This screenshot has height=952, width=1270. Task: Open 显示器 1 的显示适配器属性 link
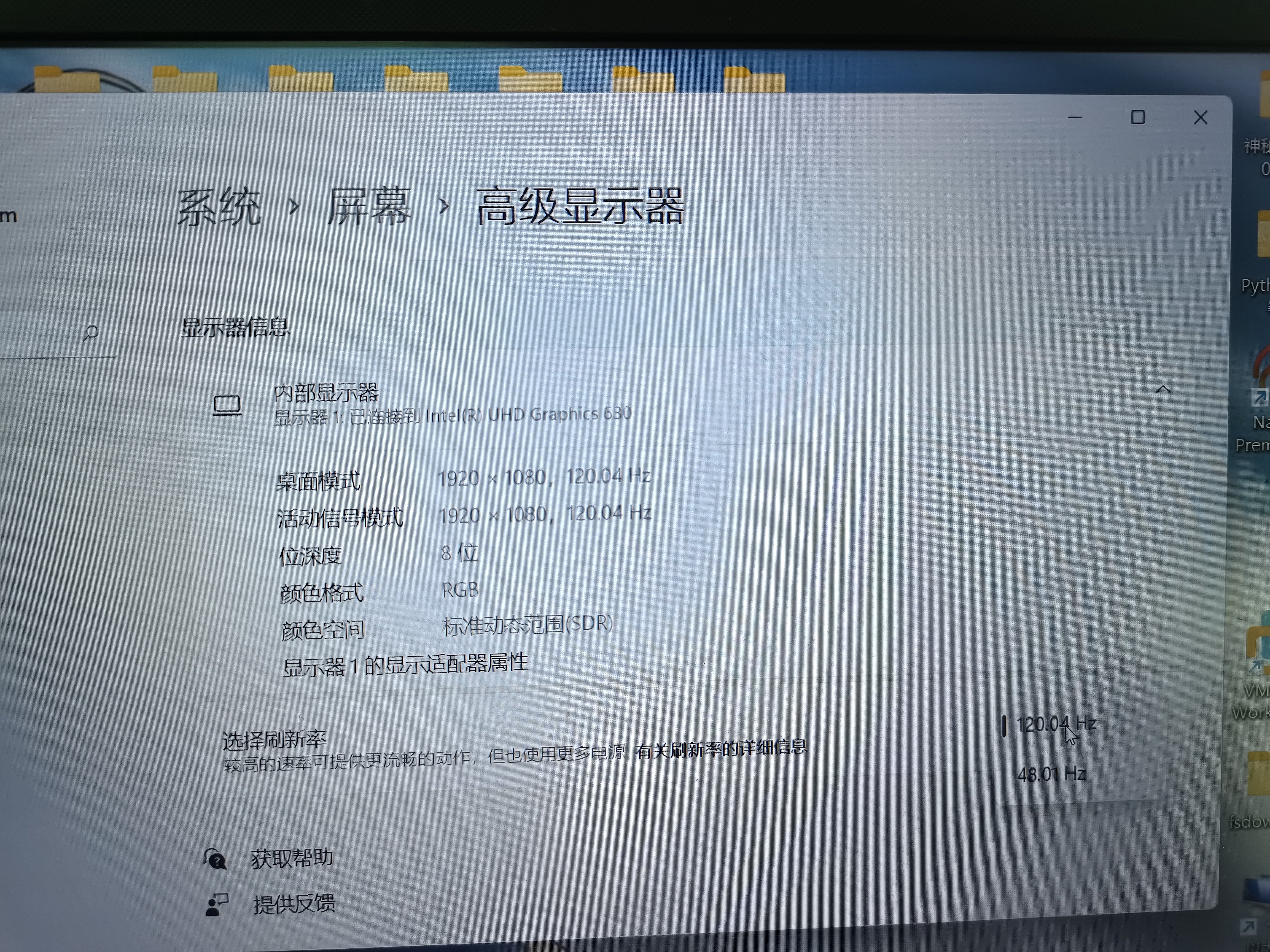click(405, 665)
